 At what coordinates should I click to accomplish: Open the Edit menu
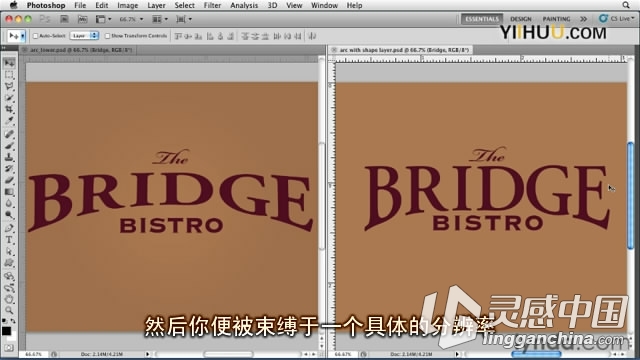102,5
